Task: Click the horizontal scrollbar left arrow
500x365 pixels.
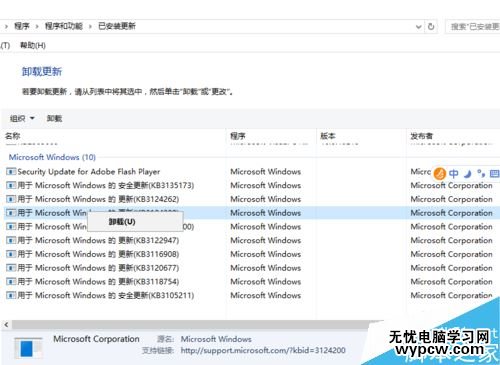Action: [x=6, y=324]
